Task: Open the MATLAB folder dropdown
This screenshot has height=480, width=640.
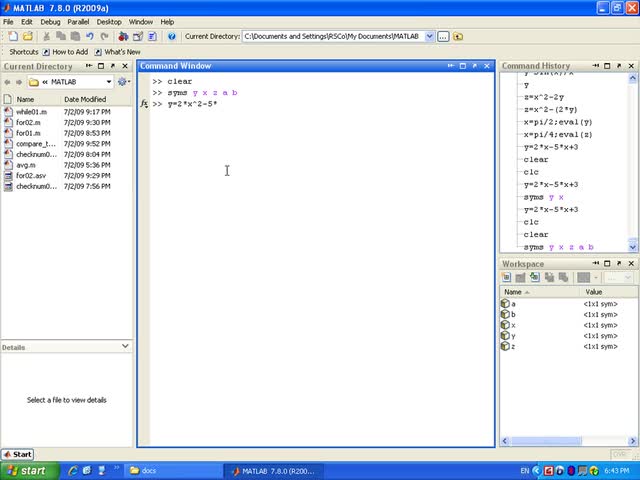Action: pyautogui.click(x=109, y=82)
